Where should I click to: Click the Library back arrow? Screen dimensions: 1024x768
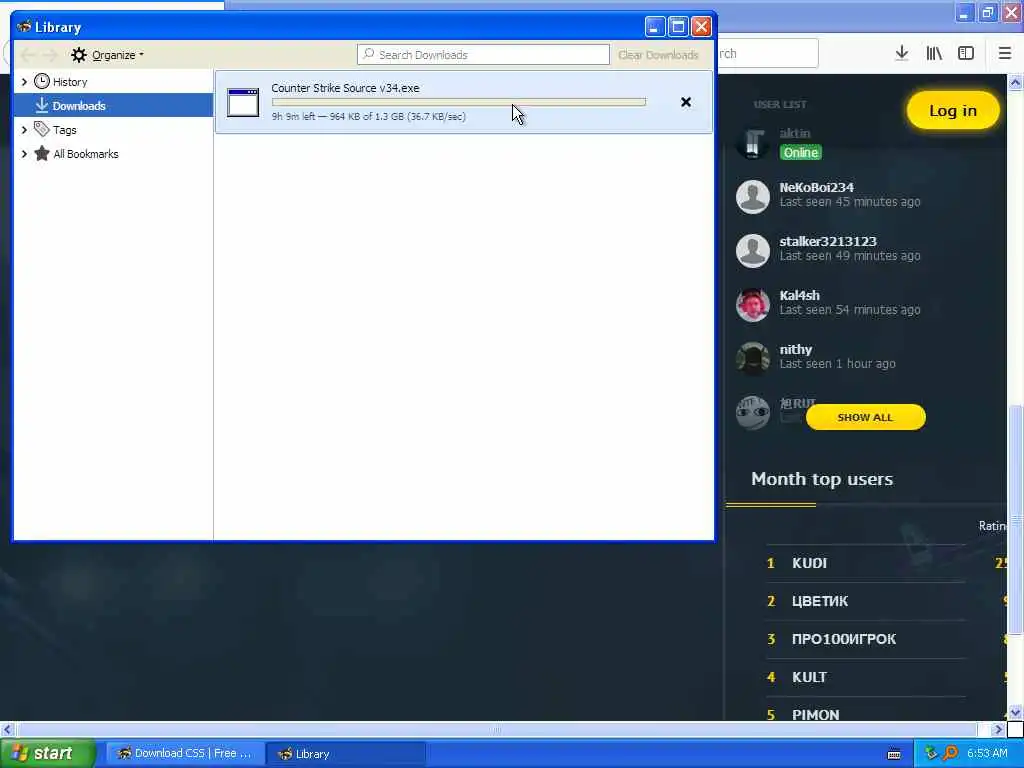click(27, 55)
